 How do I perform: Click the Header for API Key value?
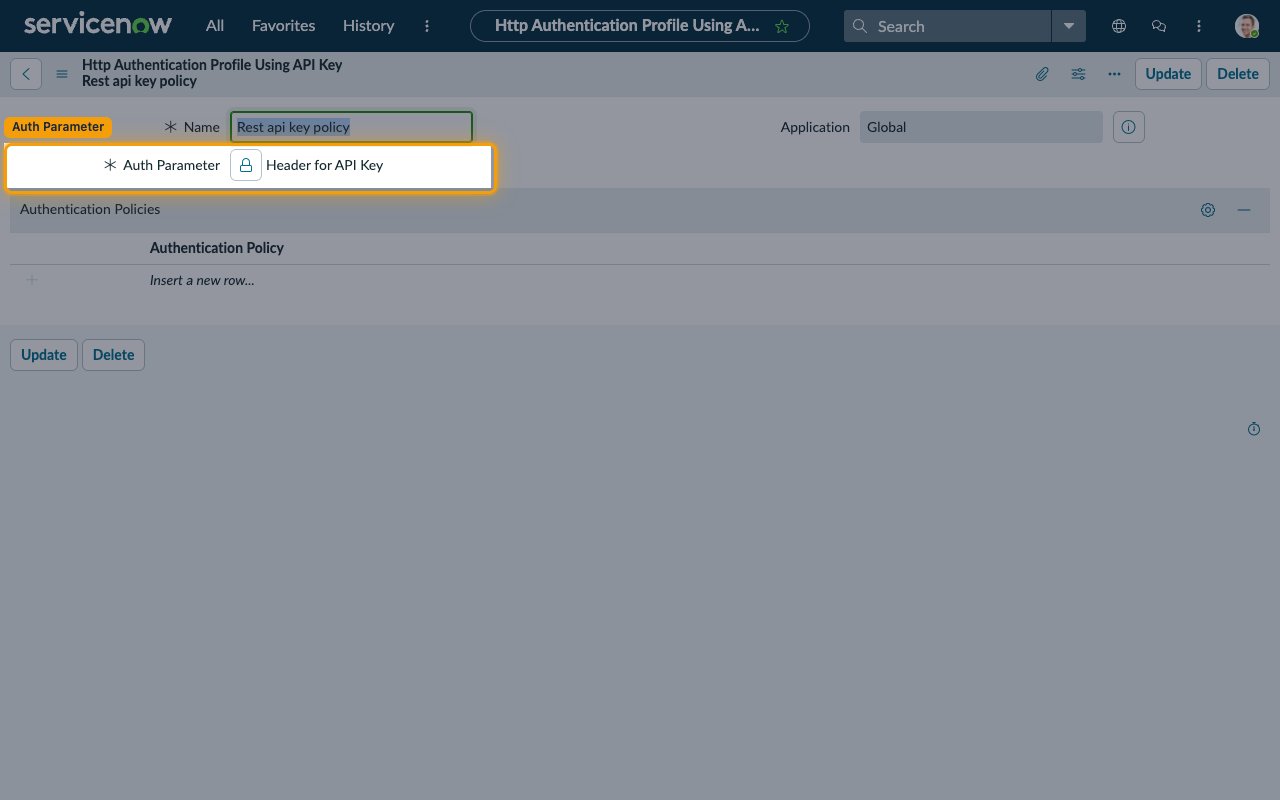(x=325, y=165)
